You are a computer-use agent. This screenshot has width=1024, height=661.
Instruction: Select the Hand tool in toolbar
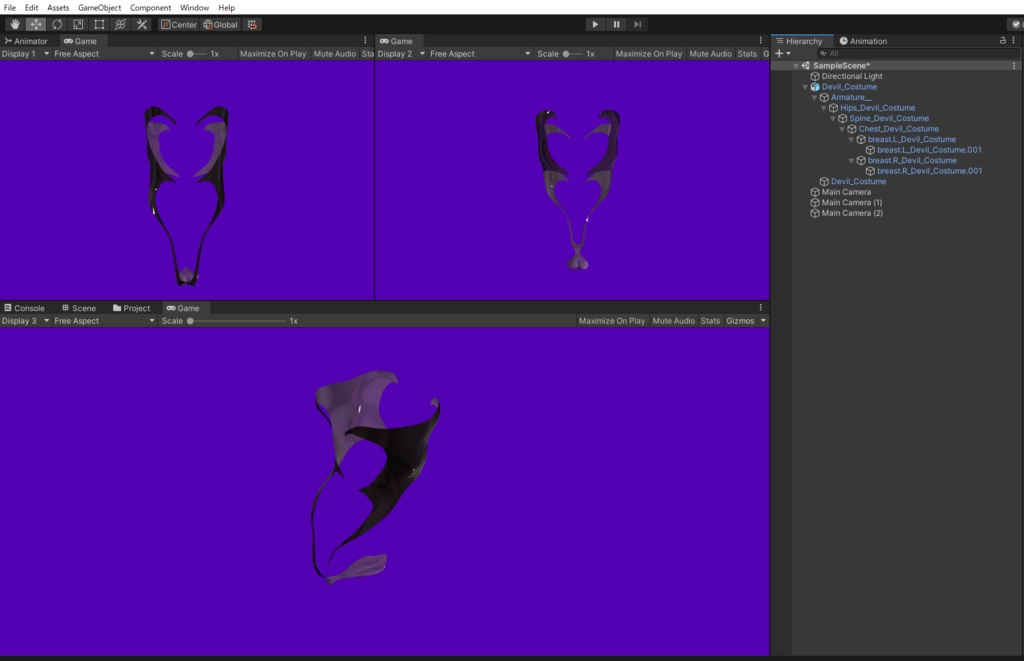coord(15,24)
